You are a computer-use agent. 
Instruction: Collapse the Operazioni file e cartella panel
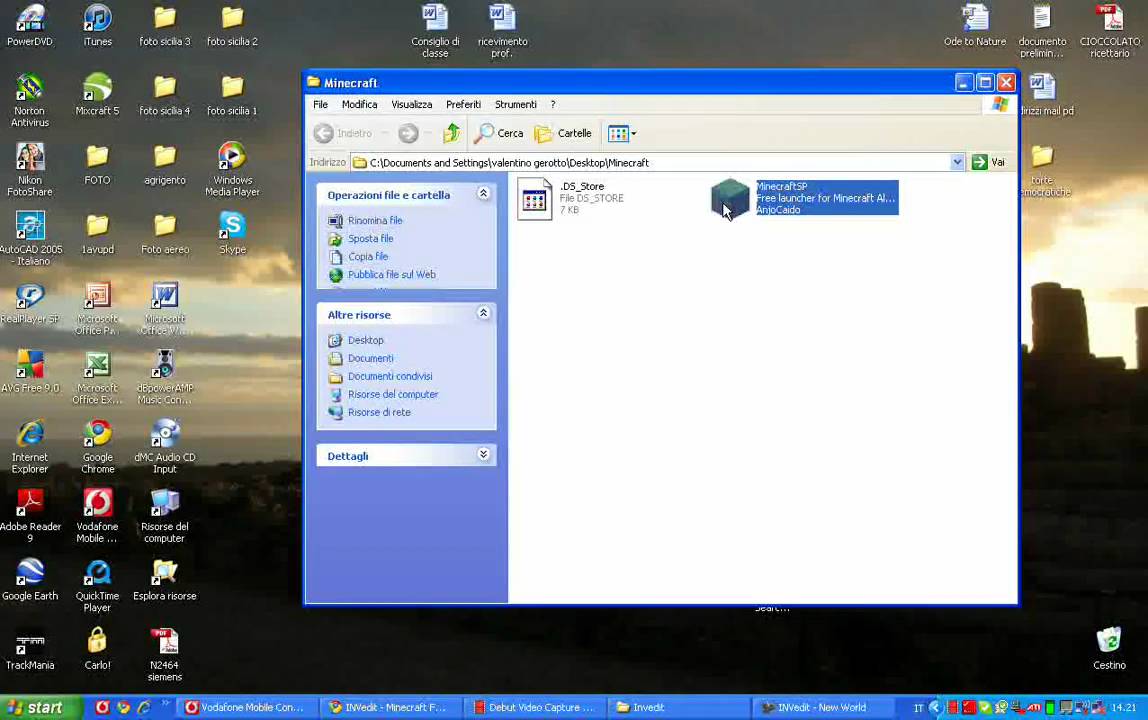pos(483,193)
